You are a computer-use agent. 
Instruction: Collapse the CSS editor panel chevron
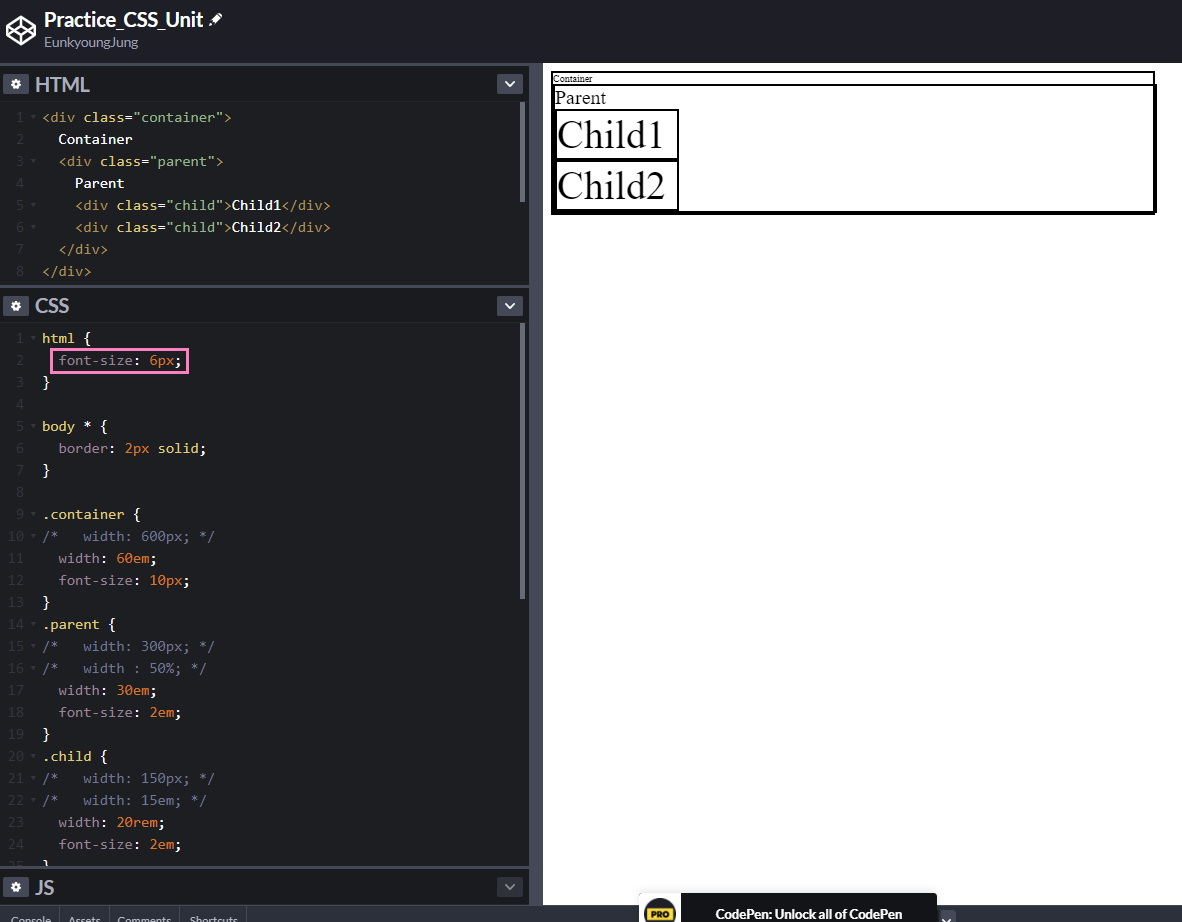pos(509,305)
